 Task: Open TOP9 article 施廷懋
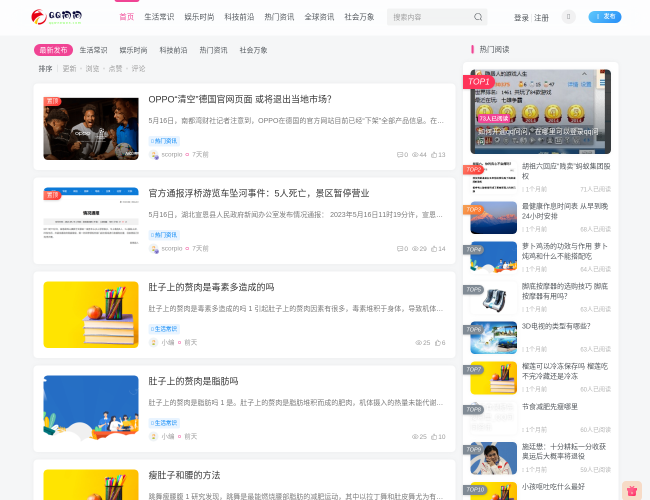click(x=566, y=451)
